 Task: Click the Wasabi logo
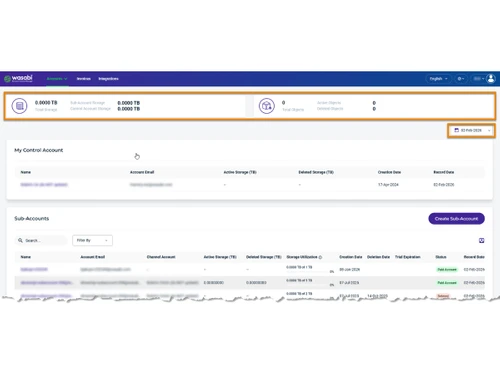18,79
